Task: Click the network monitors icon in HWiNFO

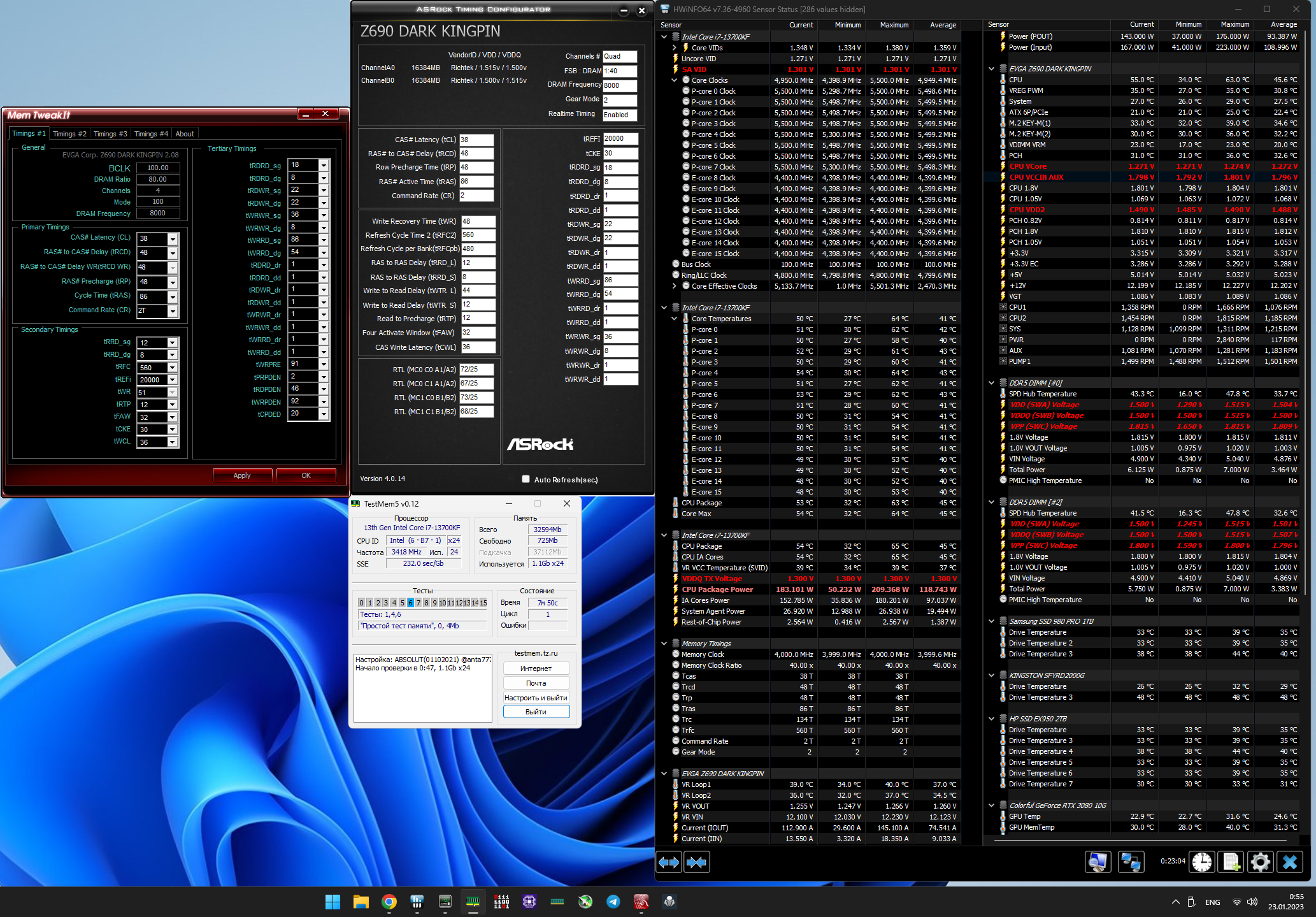Action: [1131, 862]
